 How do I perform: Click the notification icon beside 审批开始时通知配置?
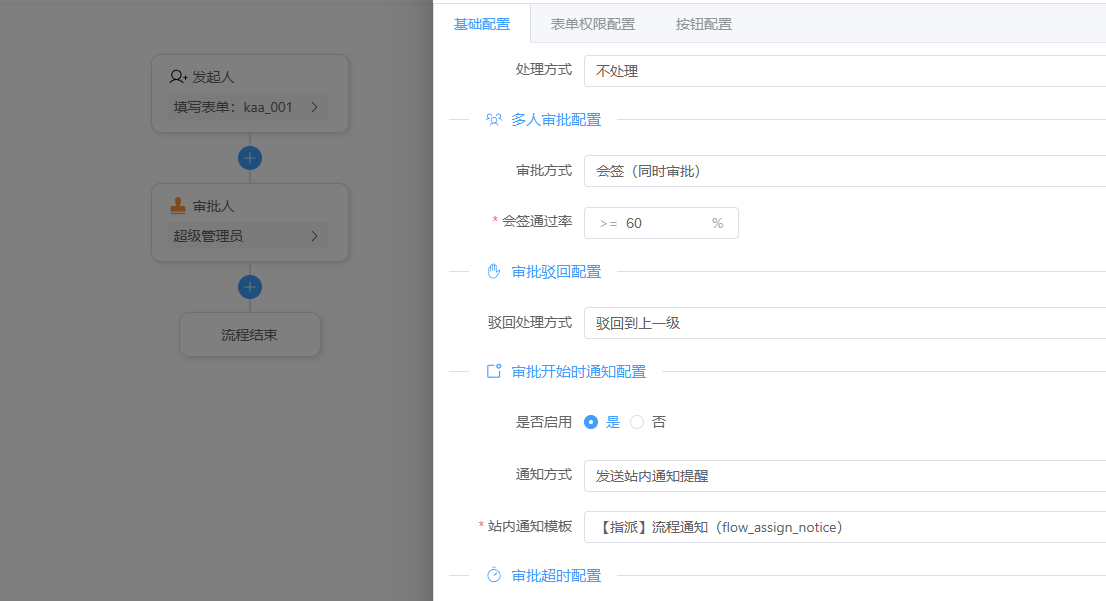click(x=493, y=372)
